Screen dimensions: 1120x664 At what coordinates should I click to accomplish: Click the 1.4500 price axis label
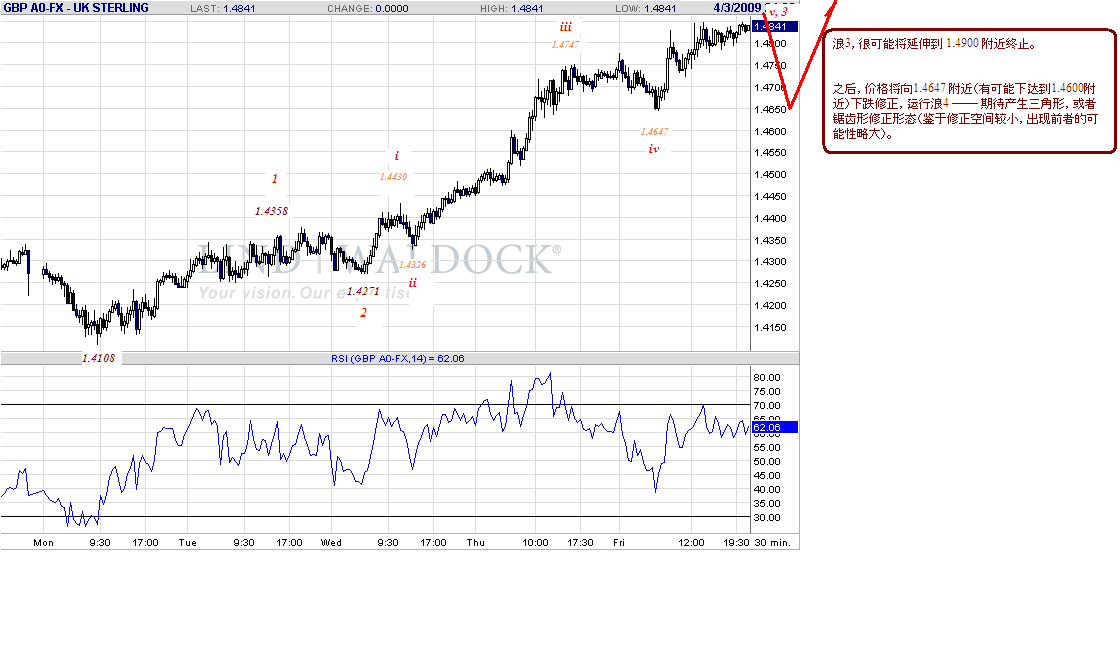(770, 175)
